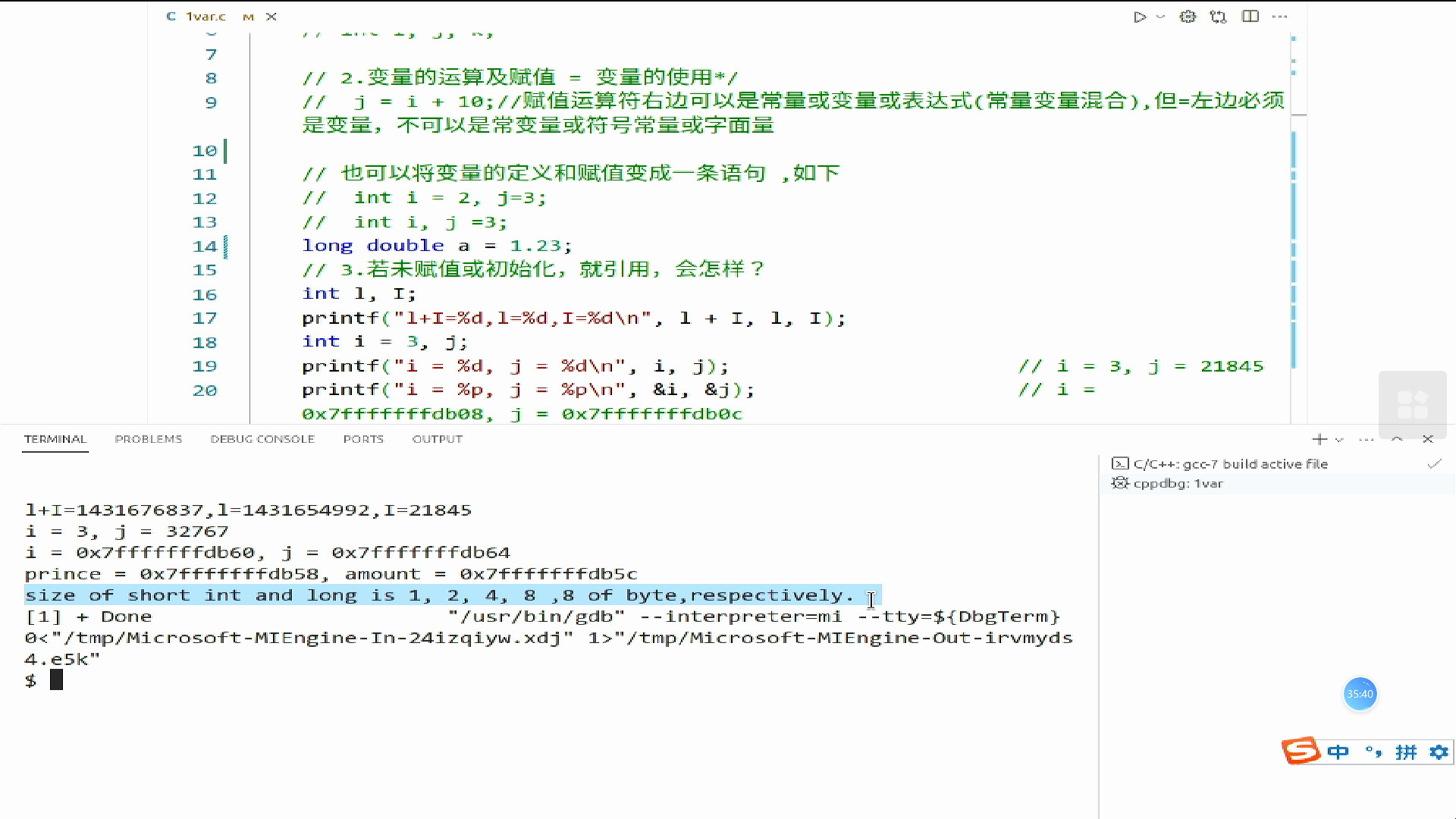Screen dimensions: 1456x819
Task: Click the cppdbg 1var debug icon
Action: (1119, 483)
